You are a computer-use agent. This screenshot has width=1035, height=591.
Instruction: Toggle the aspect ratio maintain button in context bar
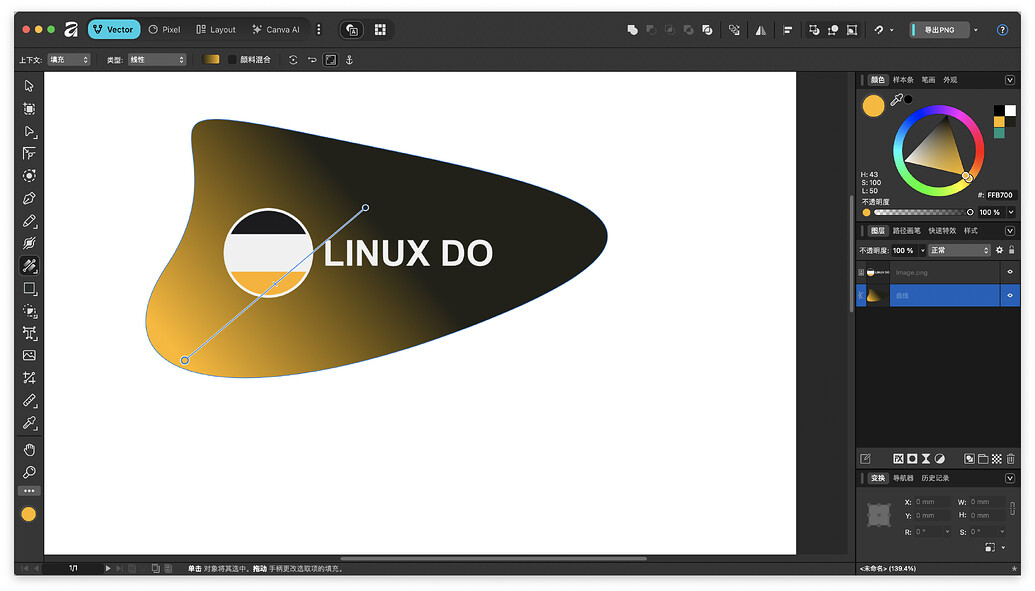click(x=331, y=60)
